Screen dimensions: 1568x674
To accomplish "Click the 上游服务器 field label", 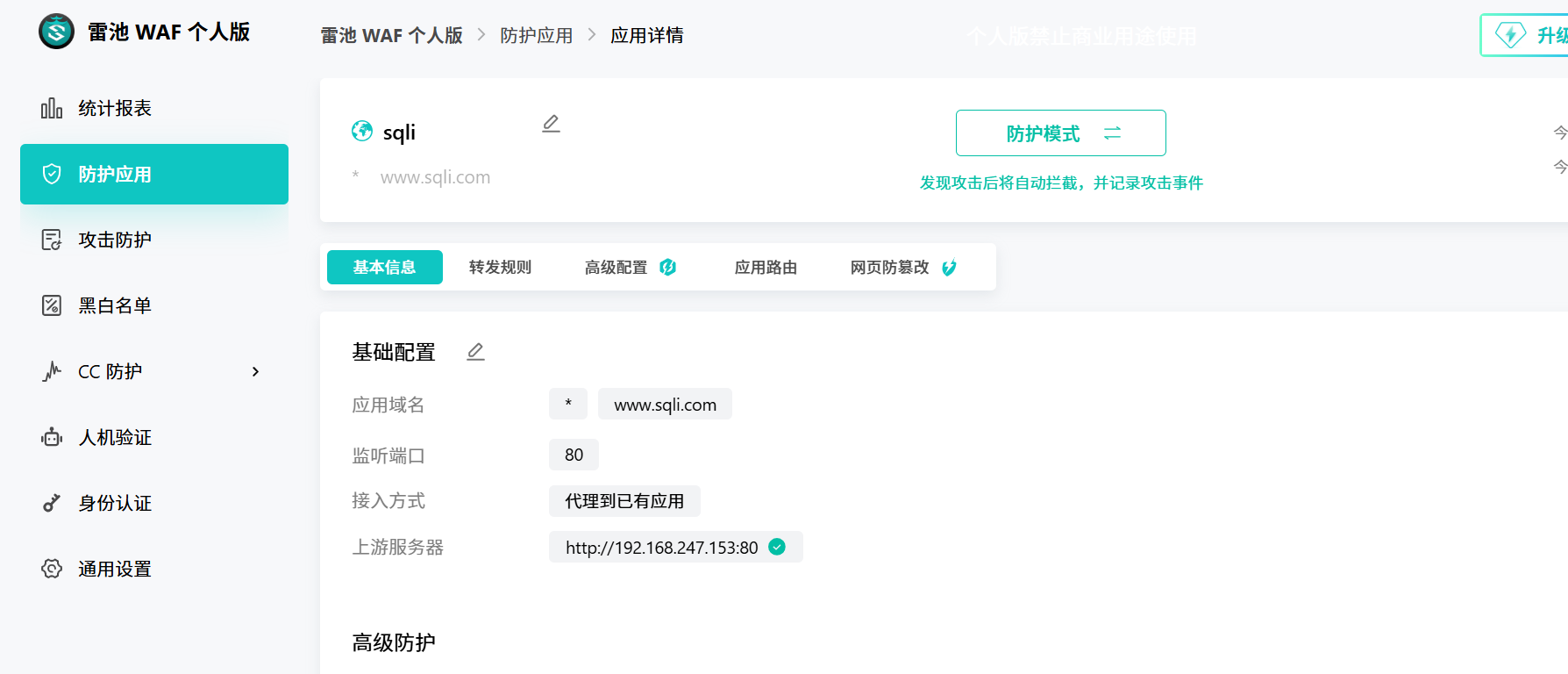I will point(398,547).
